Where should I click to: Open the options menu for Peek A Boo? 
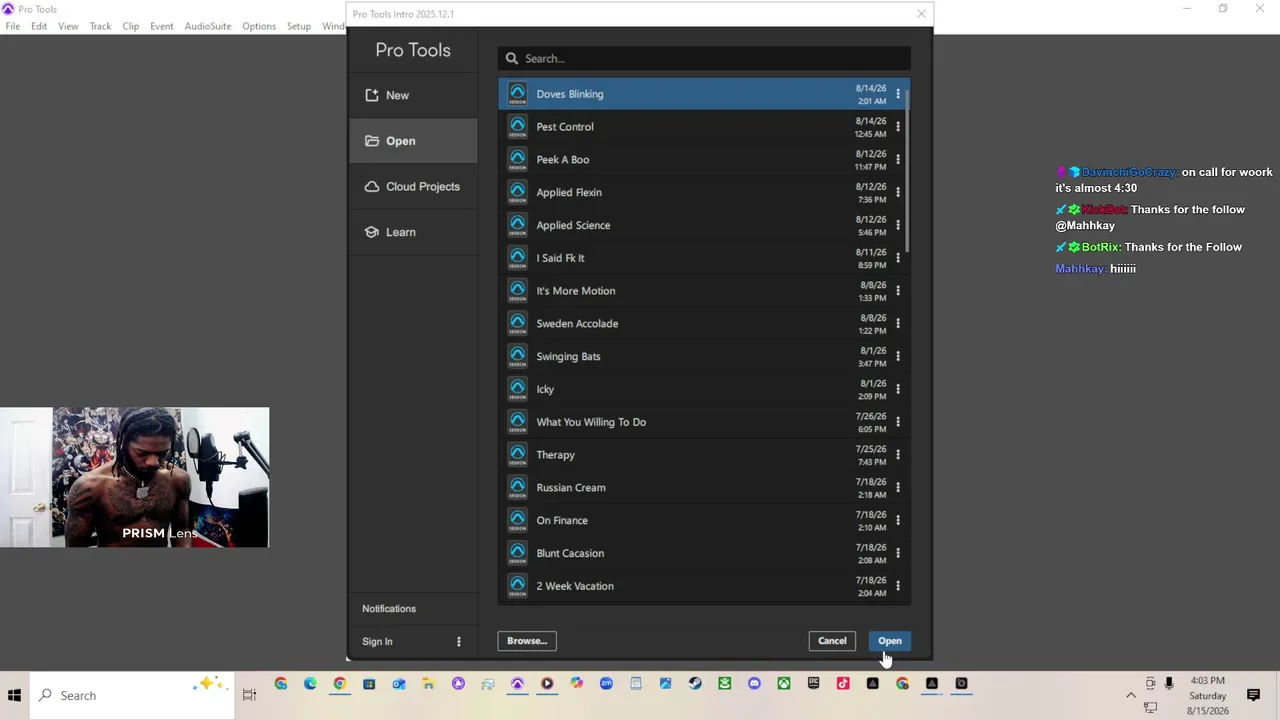[898, 160]
